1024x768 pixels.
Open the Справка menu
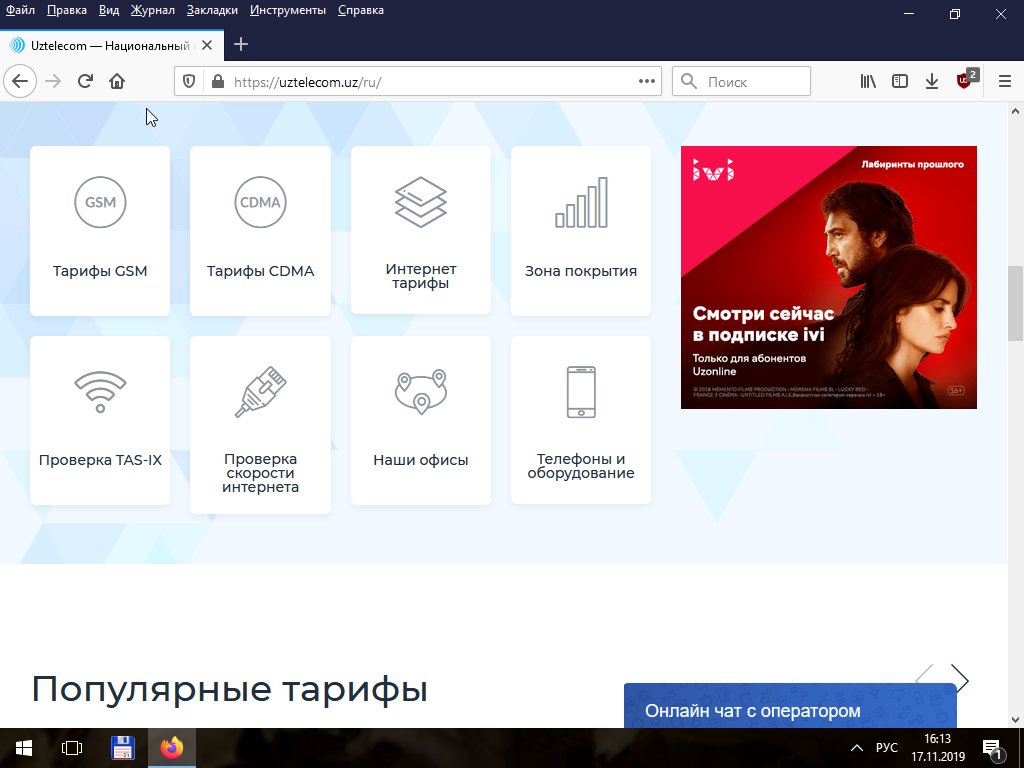(360, 10)
